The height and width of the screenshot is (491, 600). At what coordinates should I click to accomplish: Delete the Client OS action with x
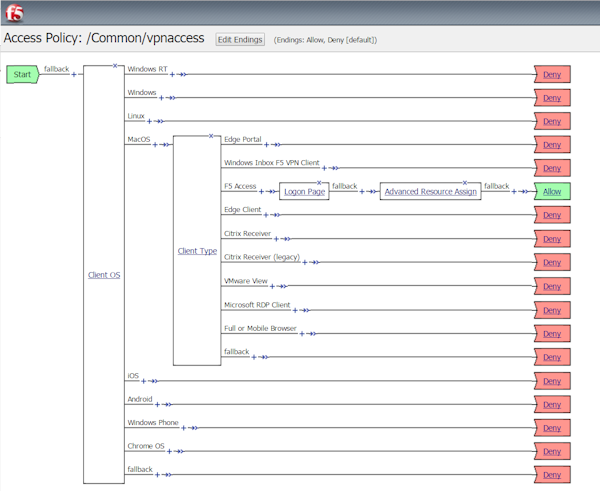pyautogui.click(x=115, y=66)
